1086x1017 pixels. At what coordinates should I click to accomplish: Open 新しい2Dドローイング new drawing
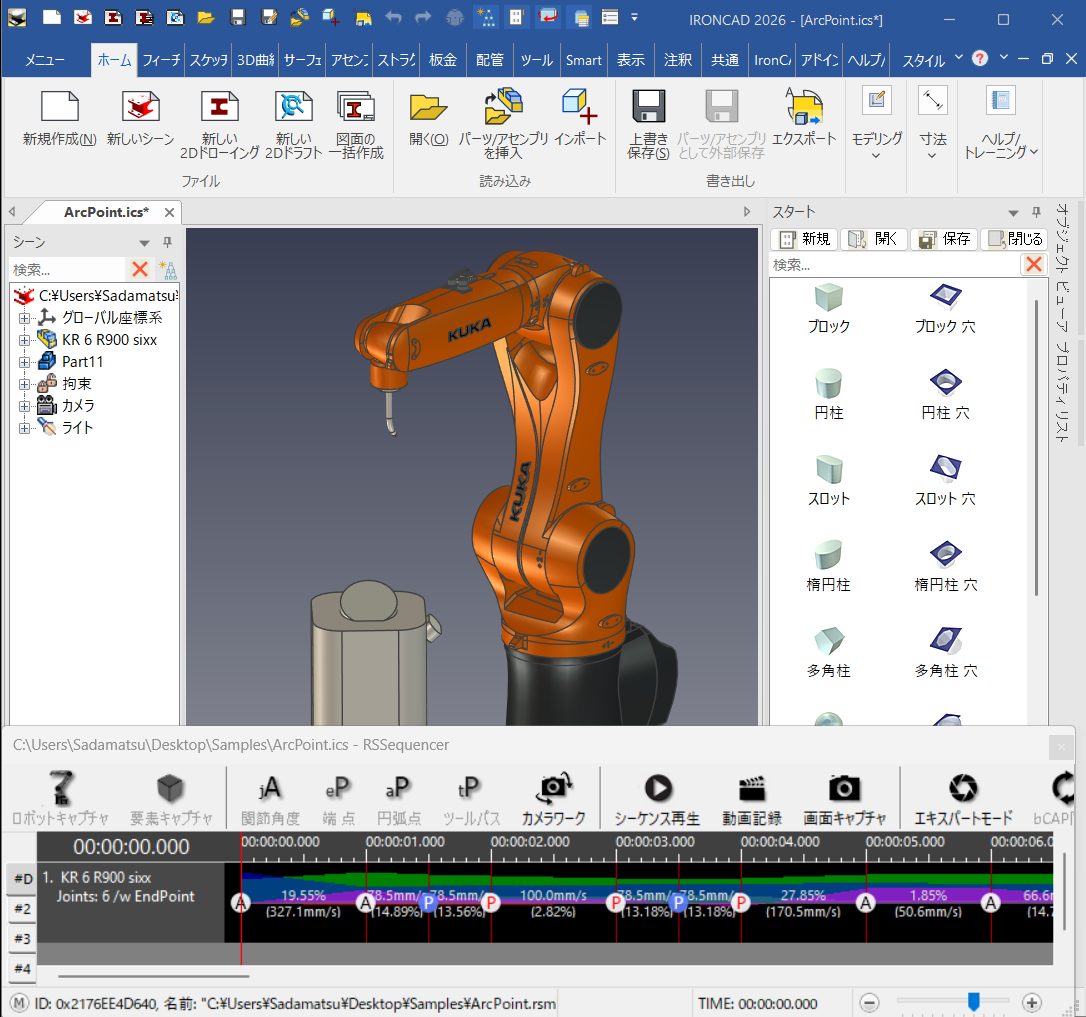(220, 107)
